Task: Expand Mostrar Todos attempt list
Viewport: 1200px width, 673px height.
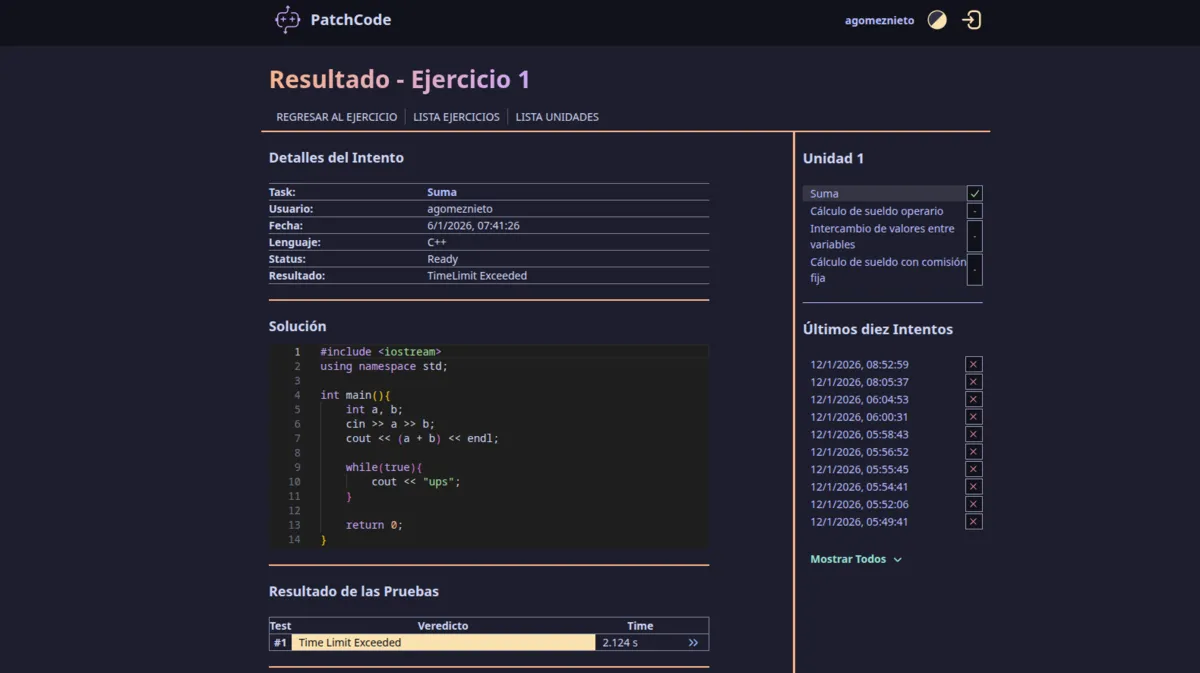Action: pos(855,559)
